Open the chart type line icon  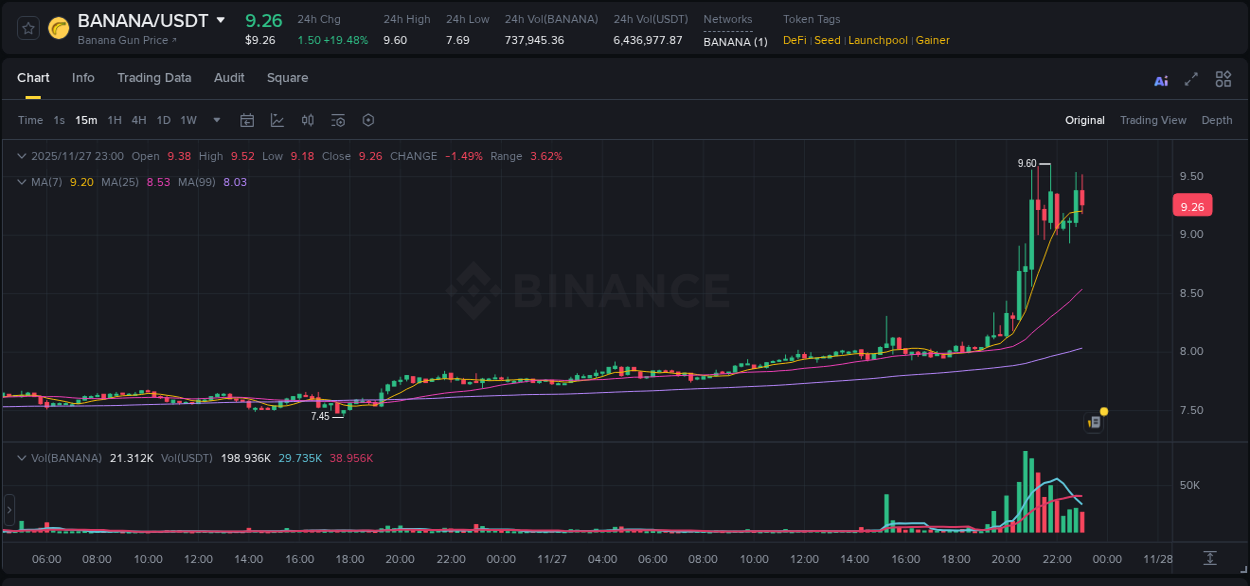tap(277, 120)
